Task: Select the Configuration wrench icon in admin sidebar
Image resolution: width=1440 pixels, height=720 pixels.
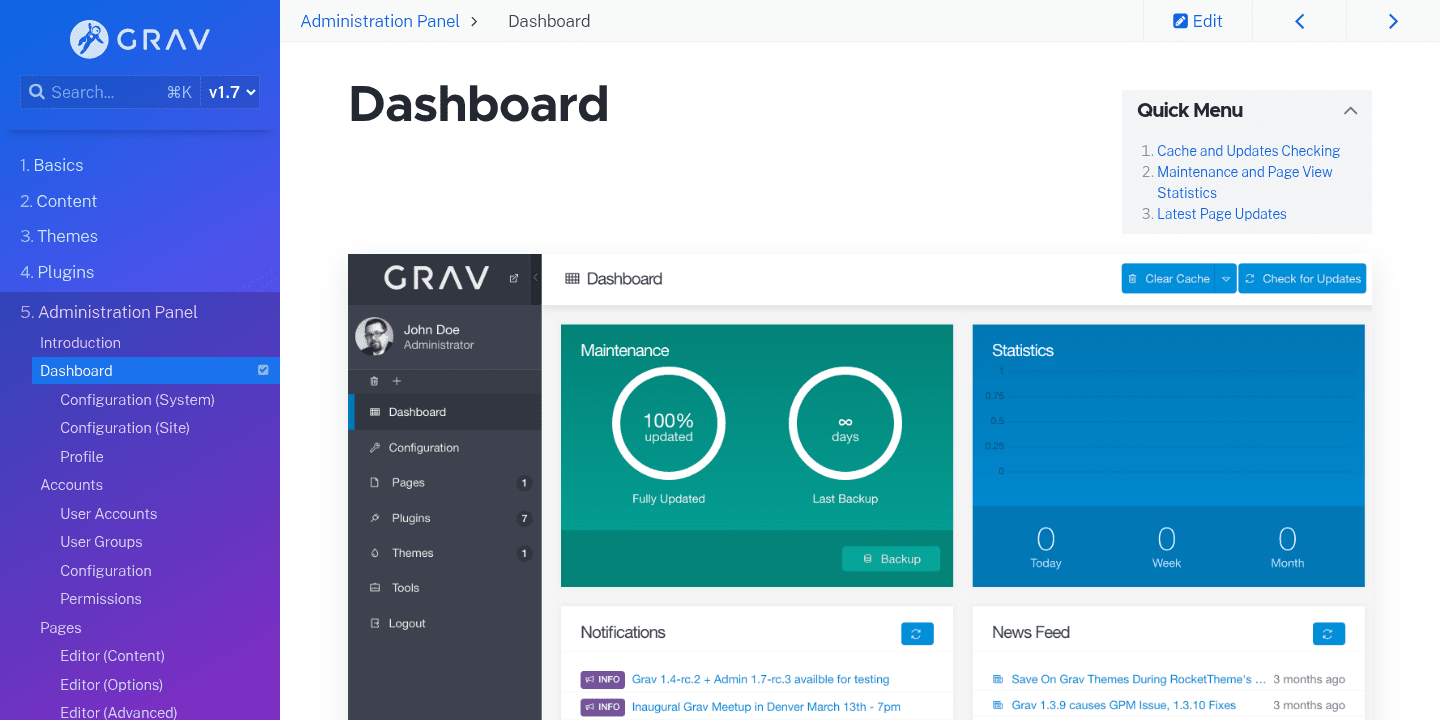Action: click(x=374, y=447)
